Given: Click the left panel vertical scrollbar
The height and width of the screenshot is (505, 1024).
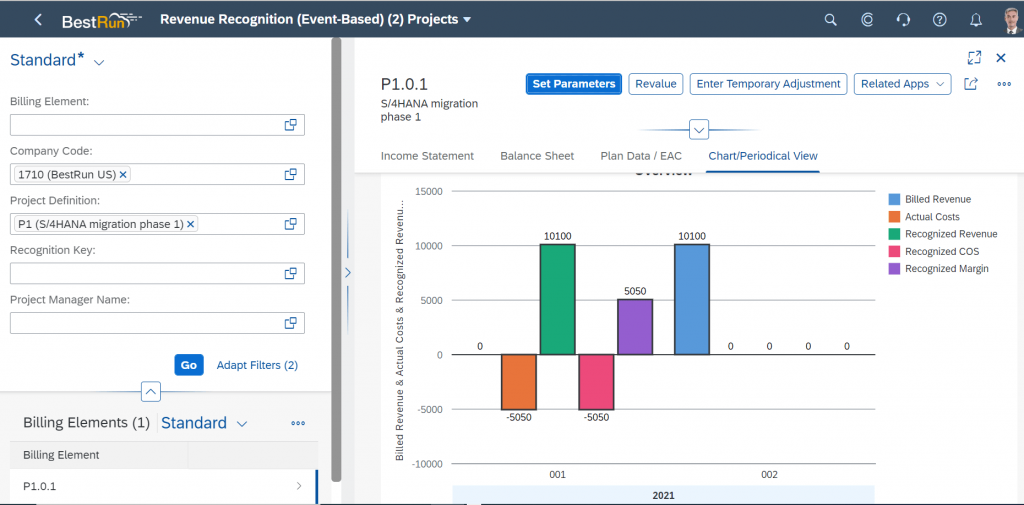Looking at the screenshot, I should (x=336, y=259).
